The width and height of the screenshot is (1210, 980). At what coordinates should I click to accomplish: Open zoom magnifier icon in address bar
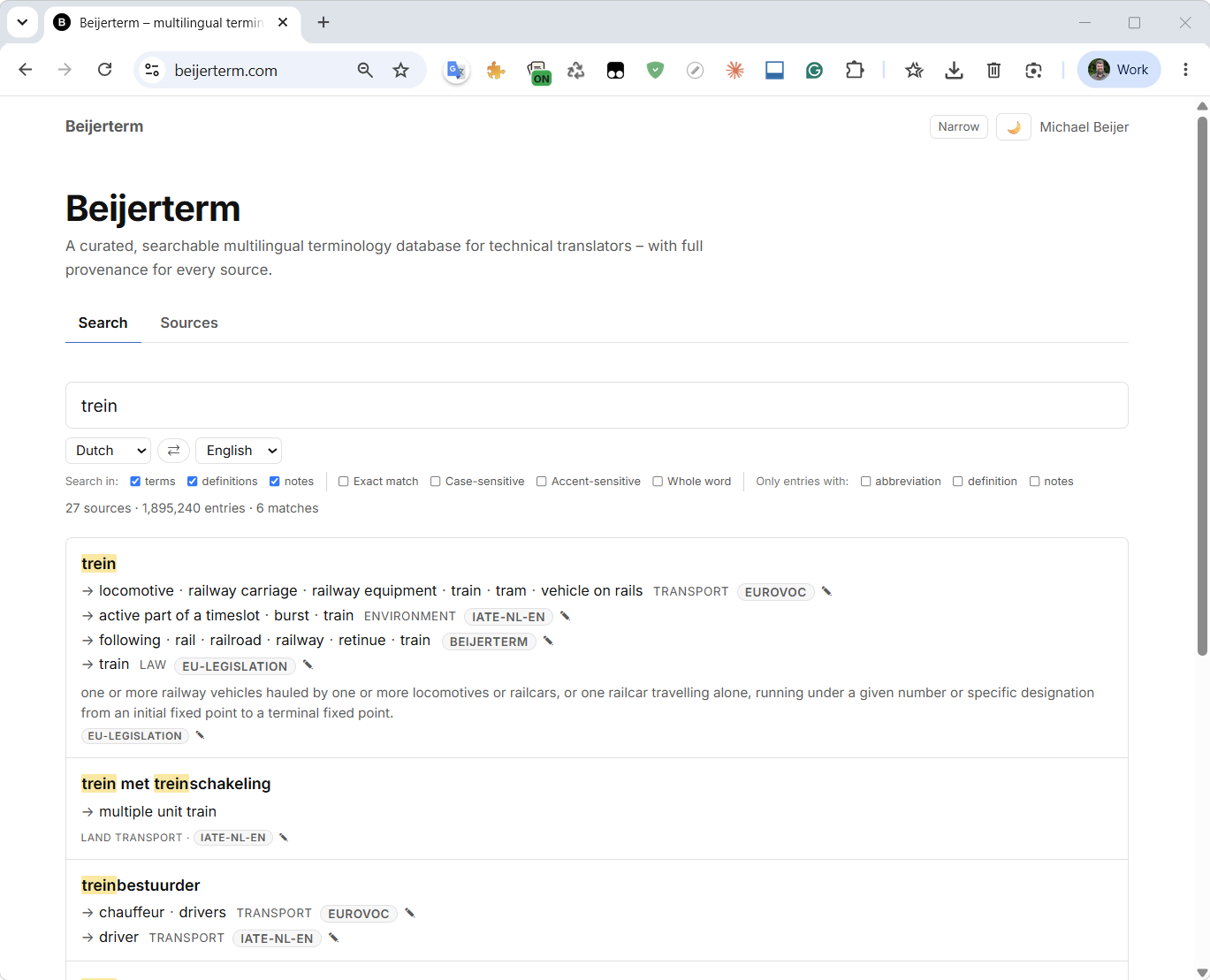click(365, 70)
